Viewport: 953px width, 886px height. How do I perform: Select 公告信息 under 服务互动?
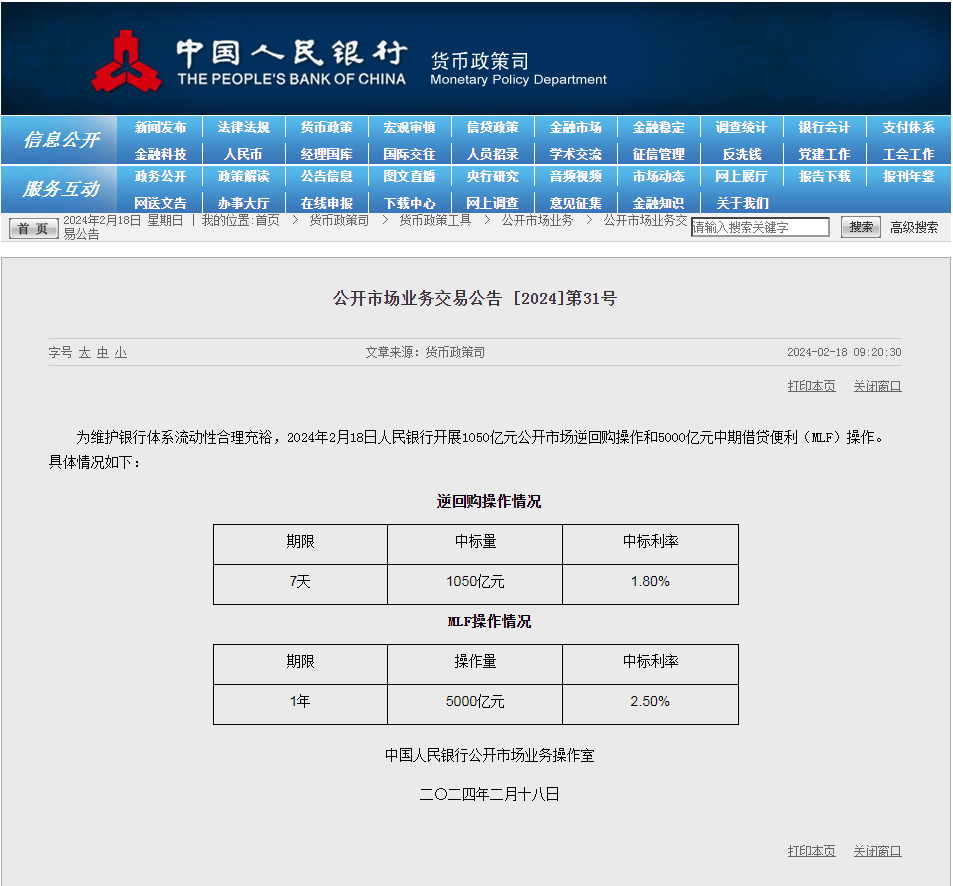click(x=326, y=177)
